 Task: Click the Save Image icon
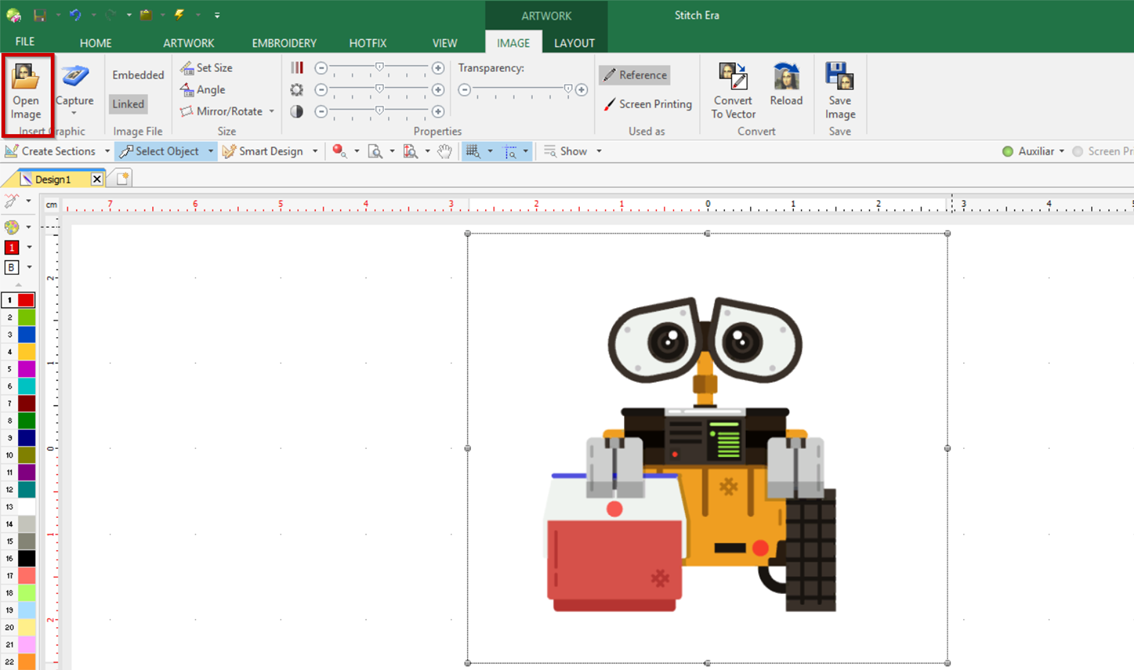click(x=840, y=76)
